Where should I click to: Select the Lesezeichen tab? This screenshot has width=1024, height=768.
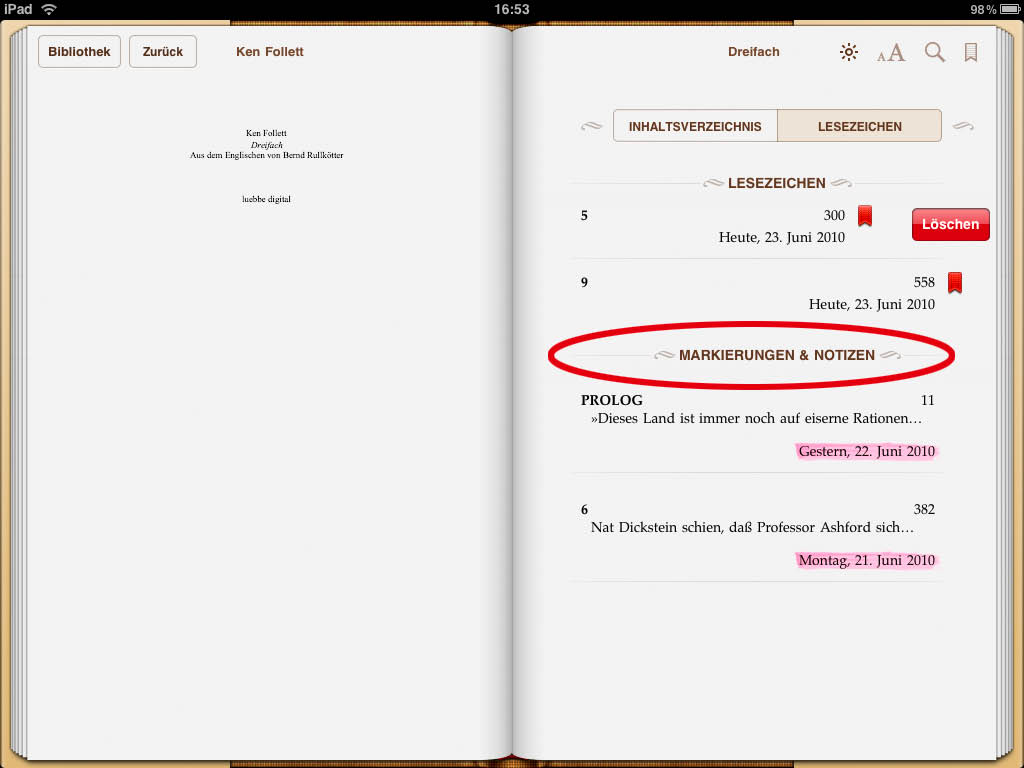[859, 126]
